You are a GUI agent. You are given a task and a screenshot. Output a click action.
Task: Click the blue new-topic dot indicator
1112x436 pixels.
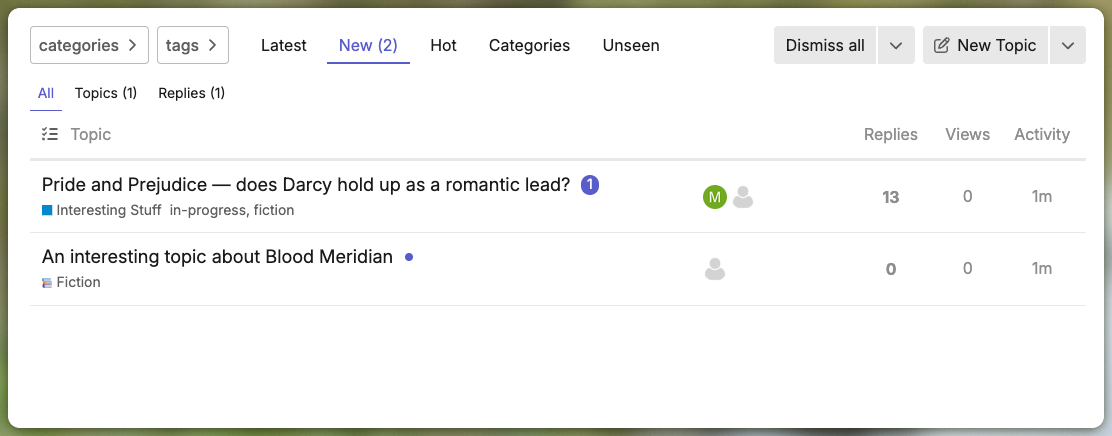408,257
